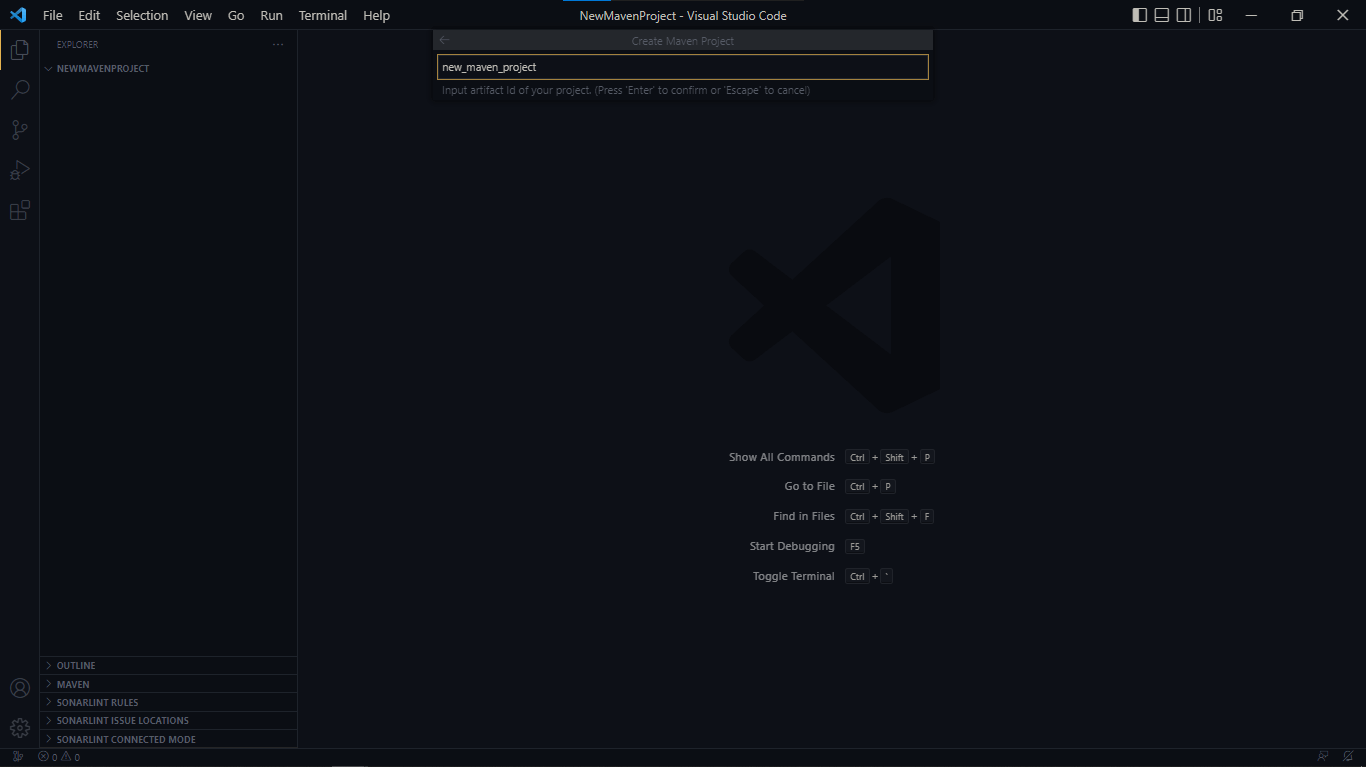Click the artifact Id input field

point(683,67)
